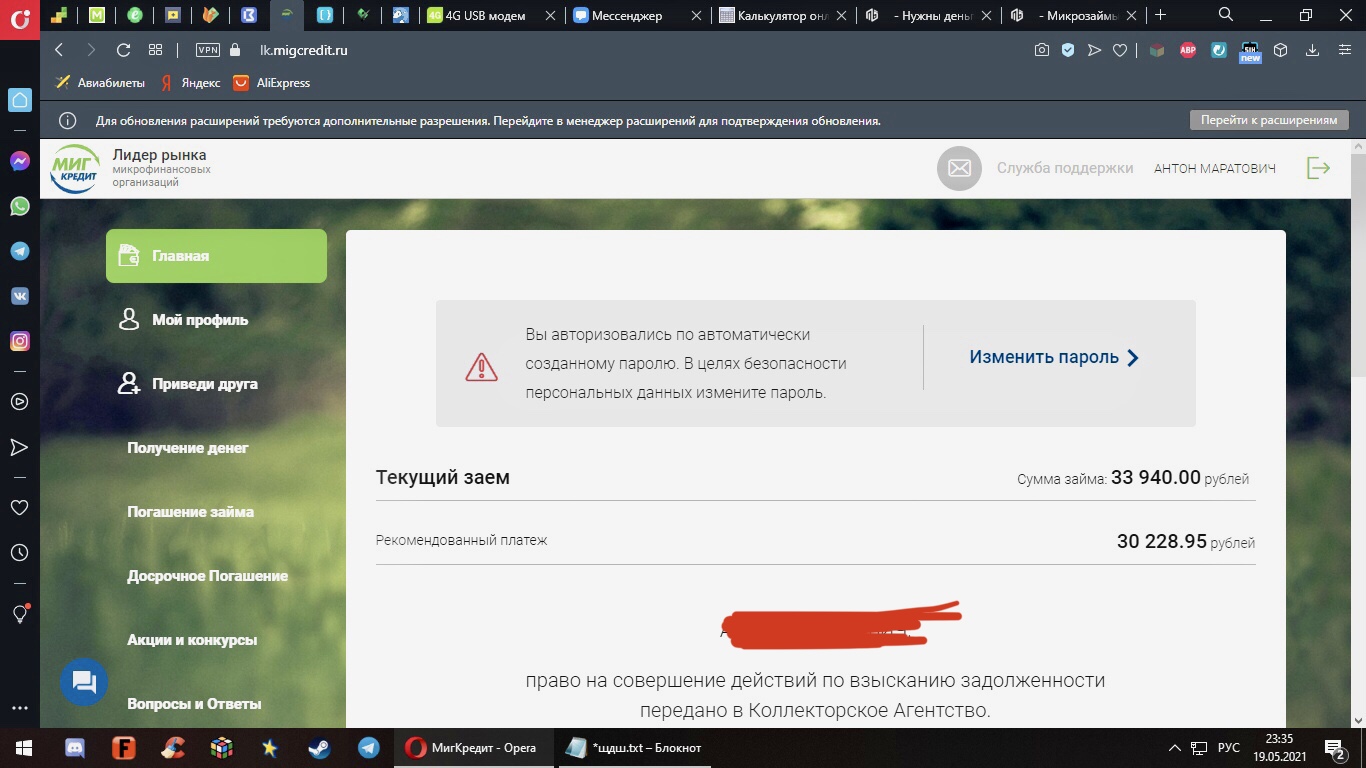Switch to Блокнот window in taskbar
Image resolution: width=1366 pixels, height=768 pixels.
(635, 748)
